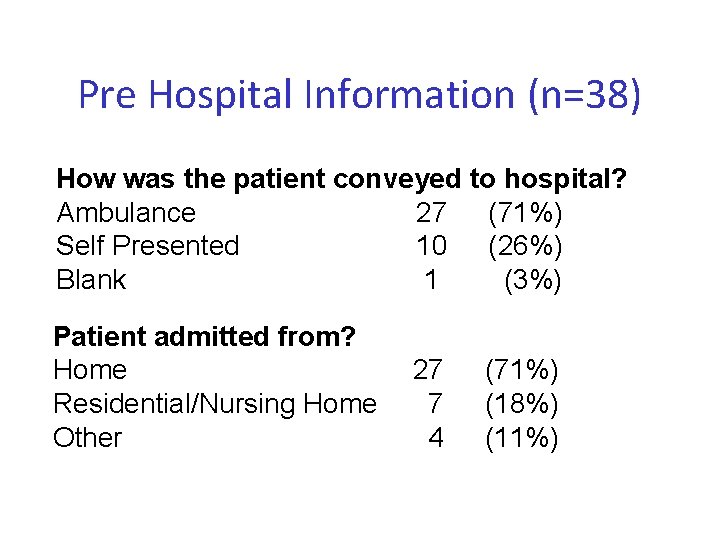Select the Self Presented label
This screenshot has width=720, height=540.
(x=148, y=246)
